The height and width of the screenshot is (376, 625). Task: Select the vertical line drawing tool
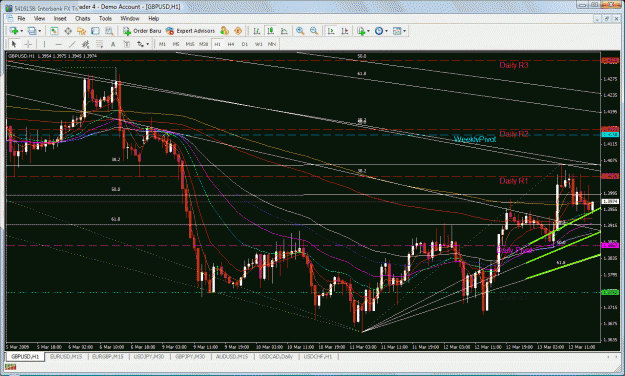click(x=44, y=44)
